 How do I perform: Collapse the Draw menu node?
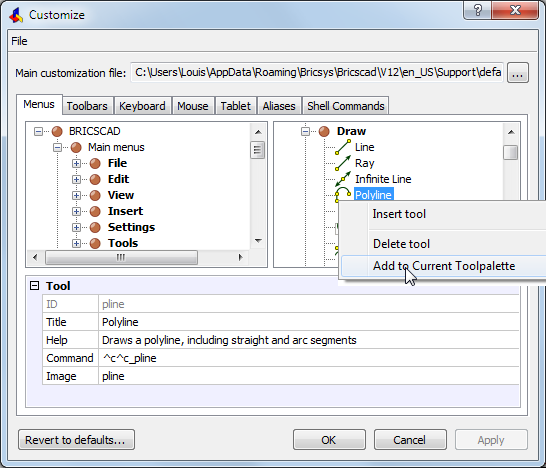pos(305,131)
